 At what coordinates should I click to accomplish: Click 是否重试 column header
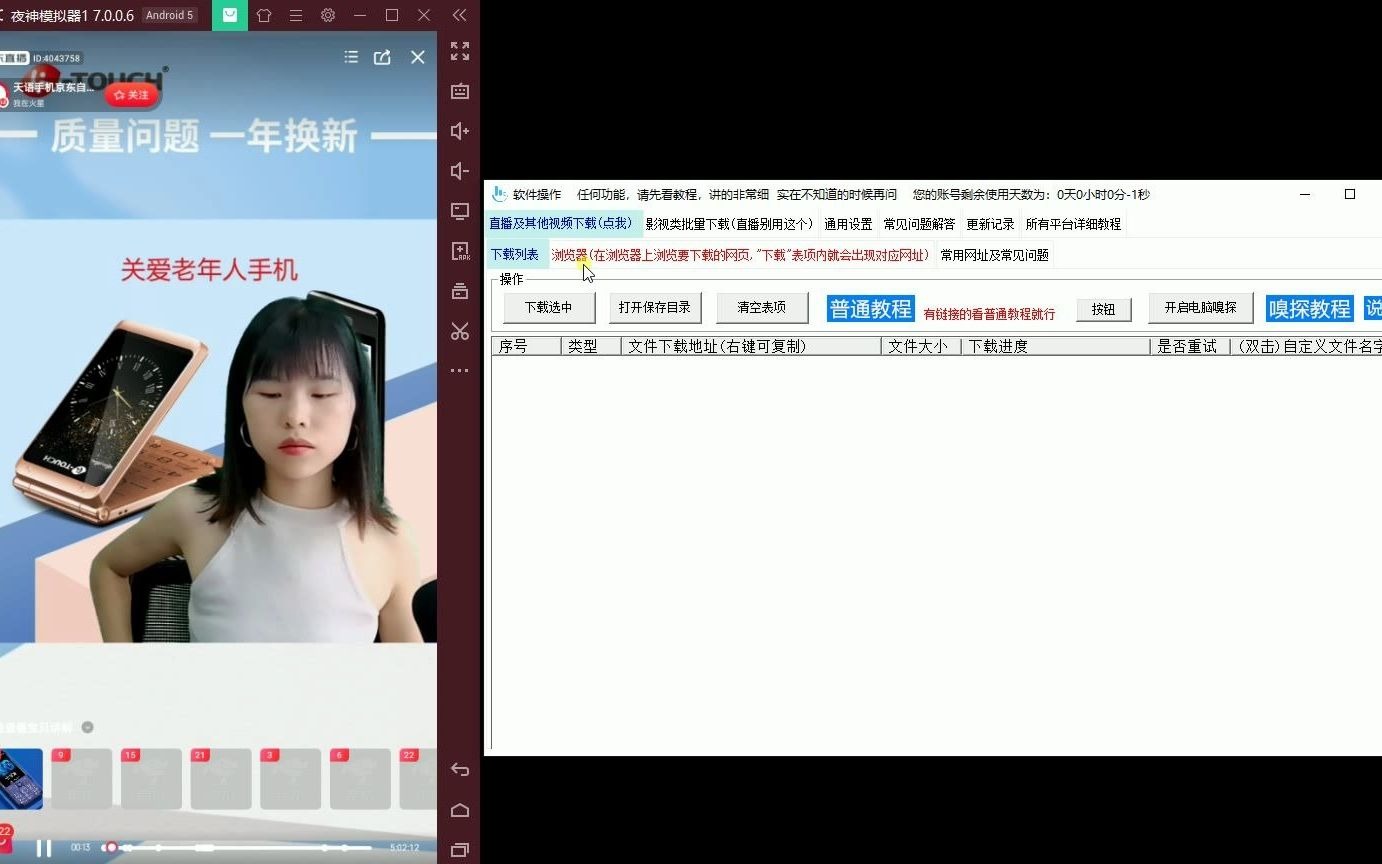[x=1190, y=346]
